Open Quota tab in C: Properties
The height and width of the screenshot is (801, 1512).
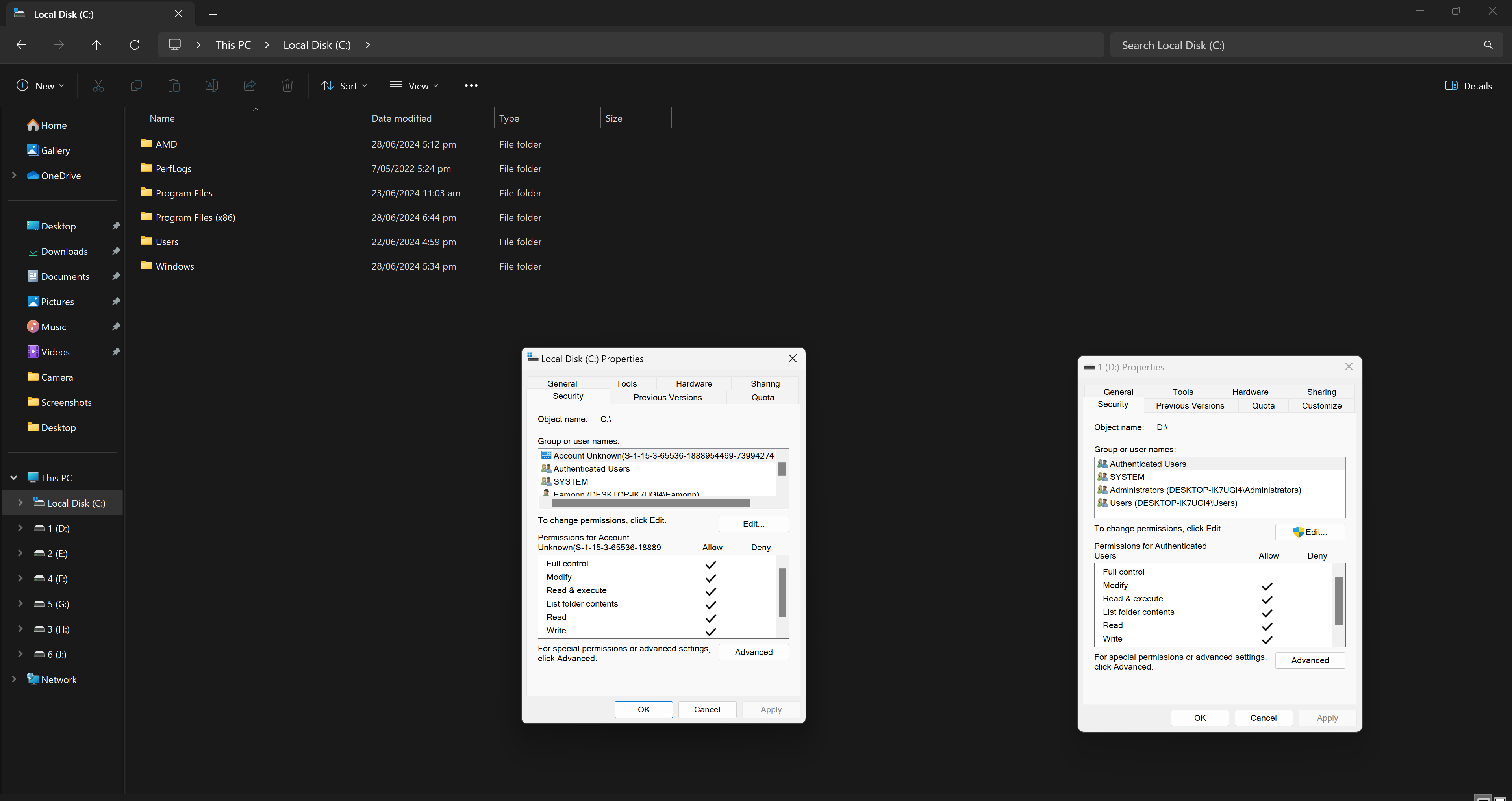(762, 397)
